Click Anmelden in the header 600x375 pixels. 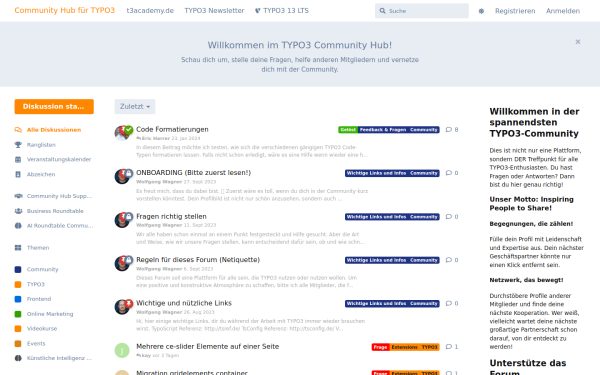[x=563, y=11]
